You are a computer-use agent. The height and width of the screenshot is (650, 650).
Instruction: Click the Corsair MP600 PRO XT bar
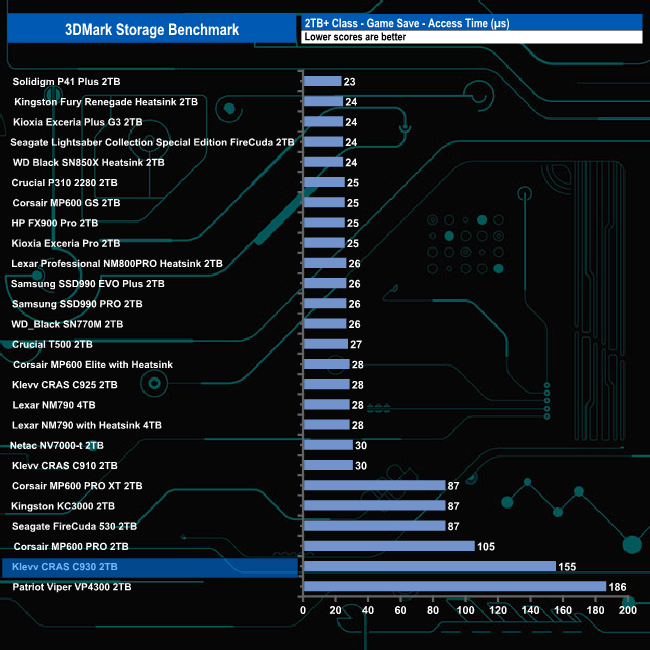tap(374, 485)
